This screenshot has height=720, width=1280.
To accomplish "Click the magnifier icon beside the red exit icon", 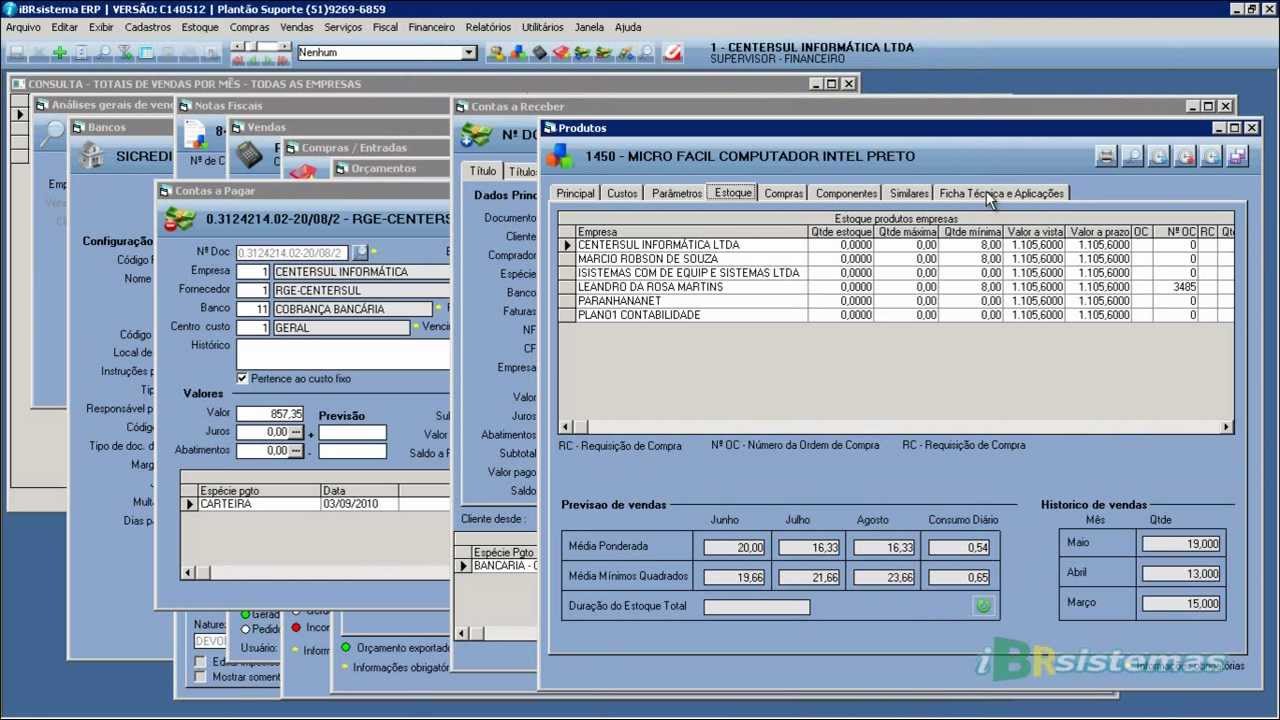I will coord(647,52).
